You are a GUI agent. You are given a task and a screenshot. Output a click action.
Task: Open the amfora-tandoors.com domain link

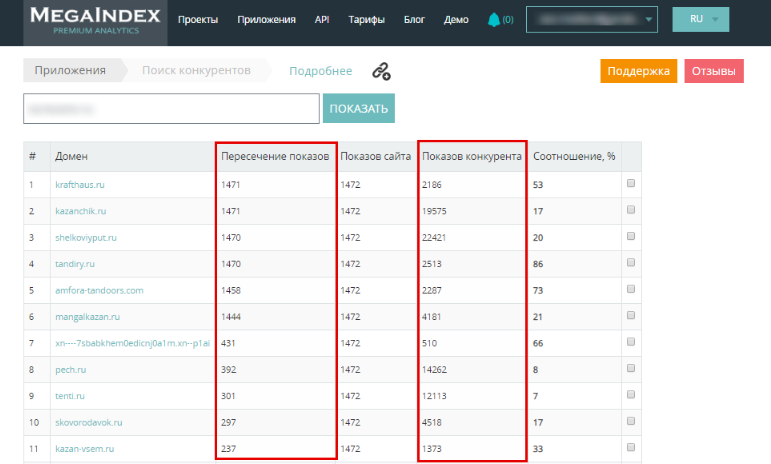[99, 290]
